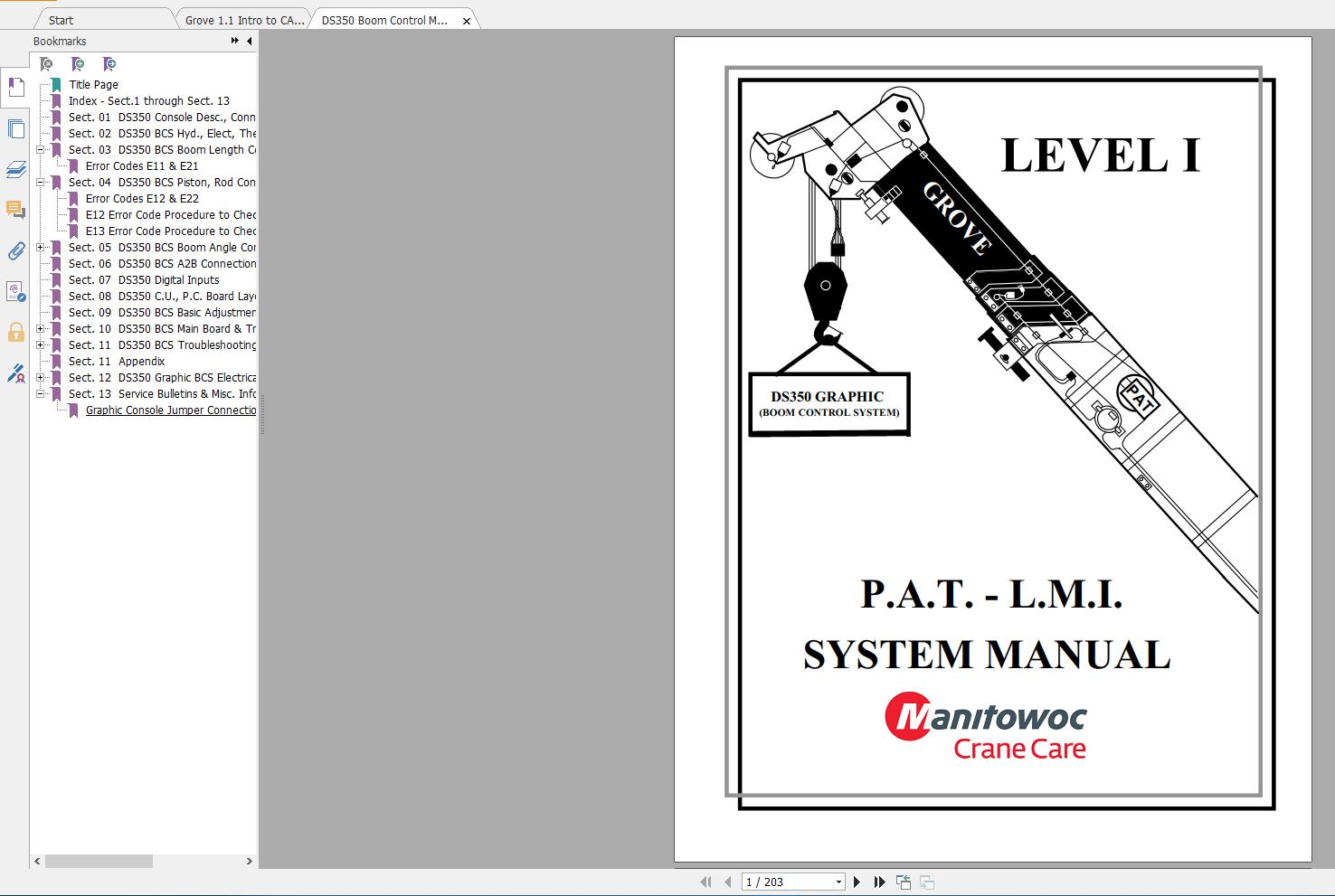Expand the Sect. 05 Boom Angle bookmark
Viewport: 1335px width, 896px height.
click(40, 248)
